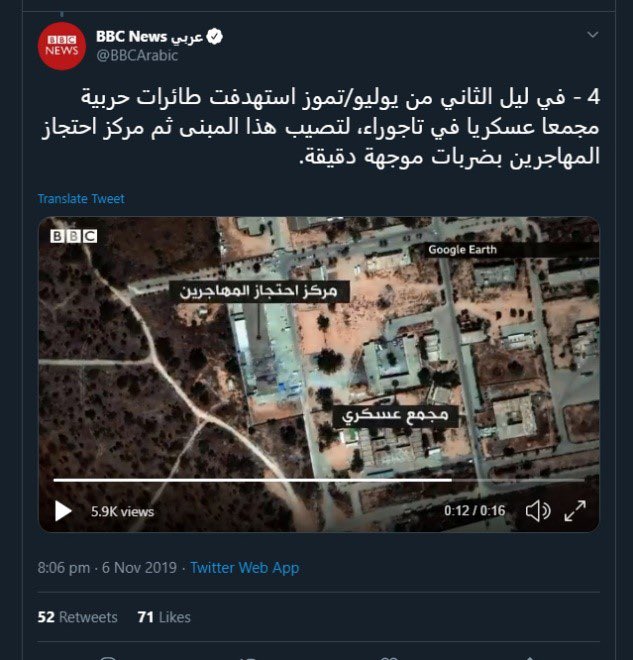
Task: Open the BBC News عربي account name
Action: pos(149,37)
